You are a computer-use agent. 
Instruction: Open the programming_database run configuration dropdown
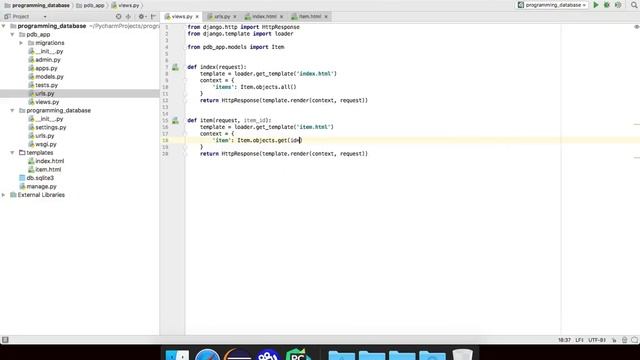(552, 5)
